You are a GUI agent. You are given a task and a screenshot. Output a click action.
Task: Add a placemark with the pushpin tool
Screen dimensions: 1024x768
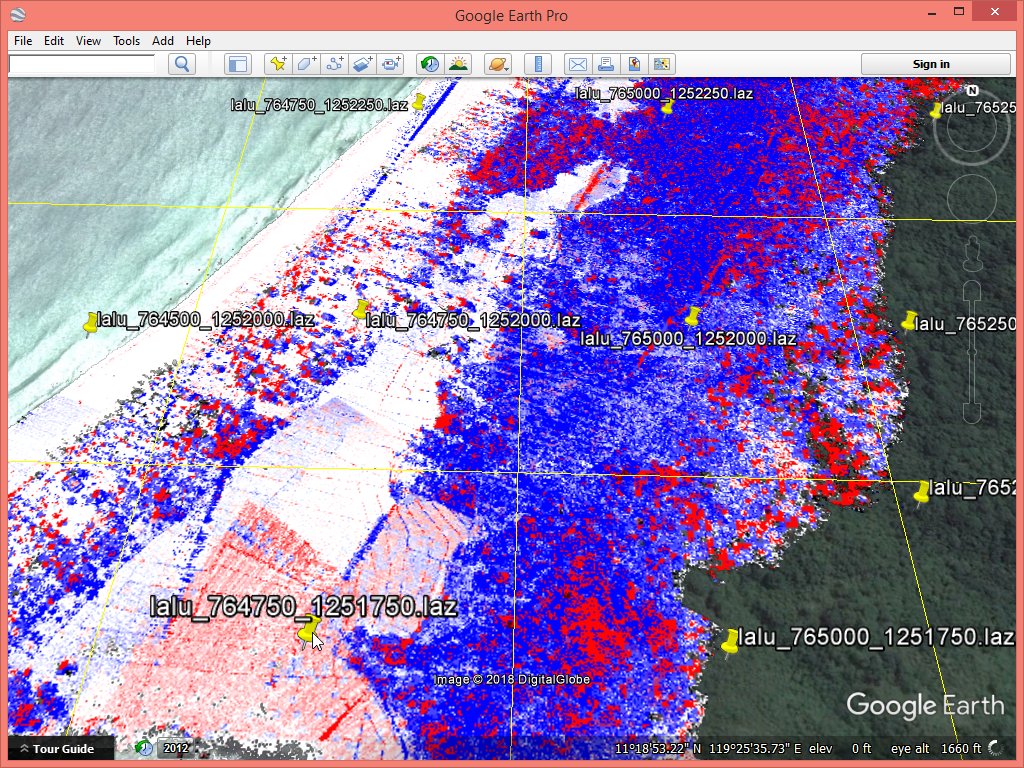click(279, 64)
